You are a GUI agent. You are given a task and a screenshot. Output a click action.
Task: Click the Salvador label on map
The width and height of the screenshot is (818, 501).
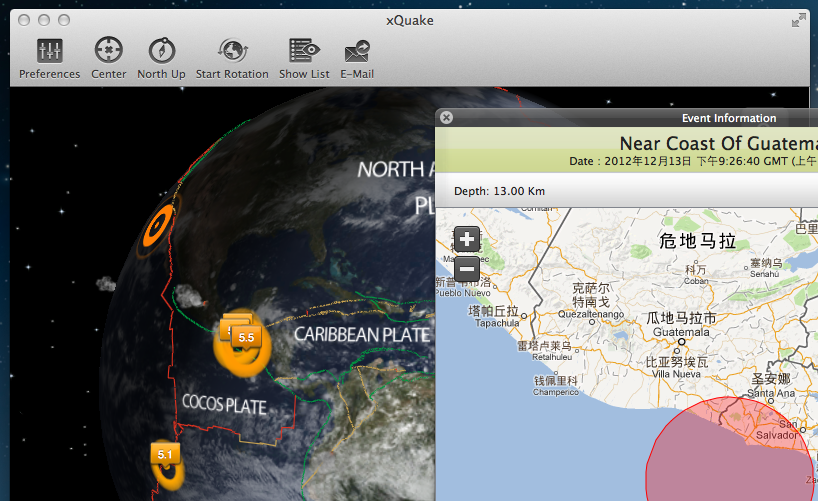(776, 435)
